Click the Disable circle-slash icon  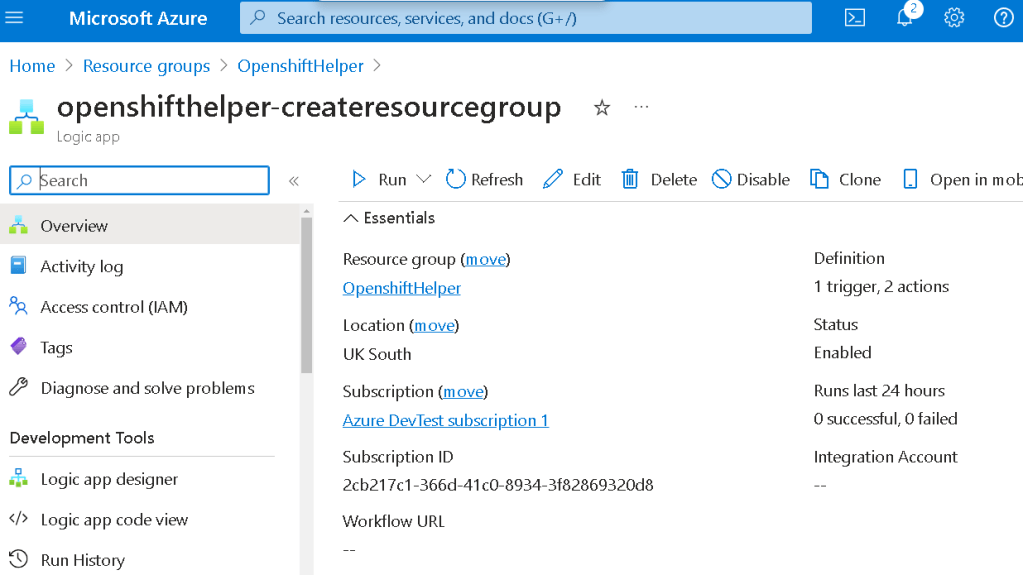tap(721, 179)
